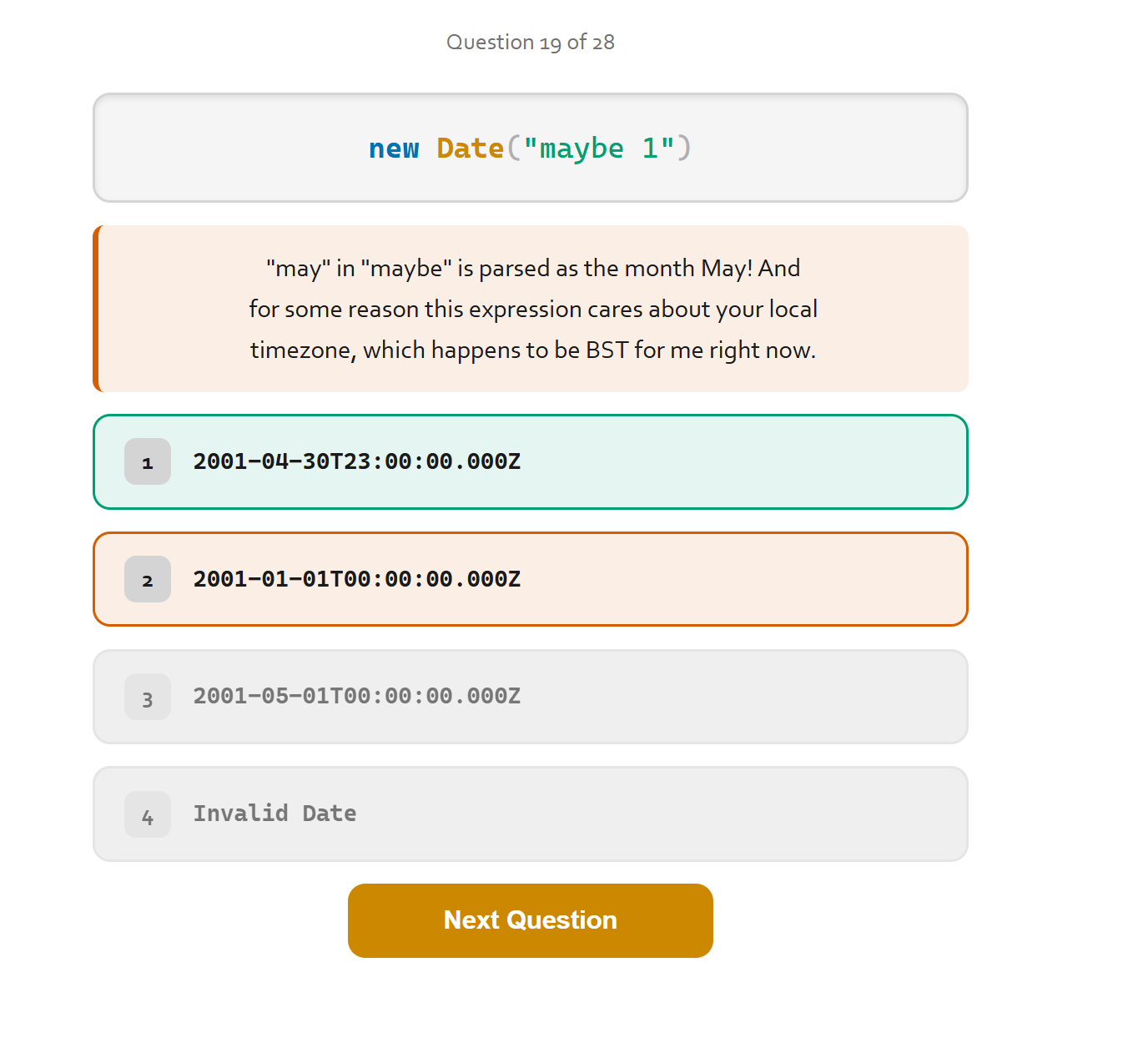Click the number 4 badge

coord(148,814)
